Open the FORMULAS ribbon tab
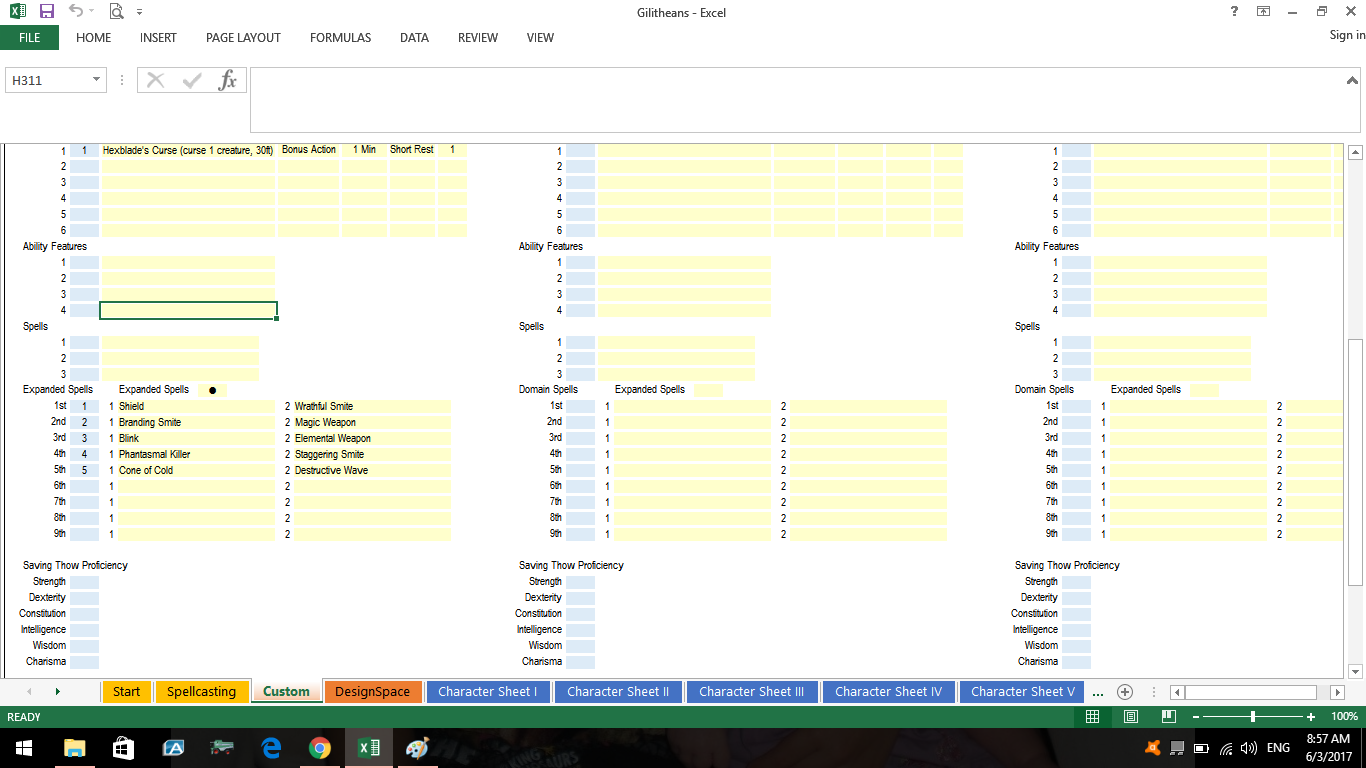Image resolution: width=1366 pixels, height=768 pixels. [340, 38]
